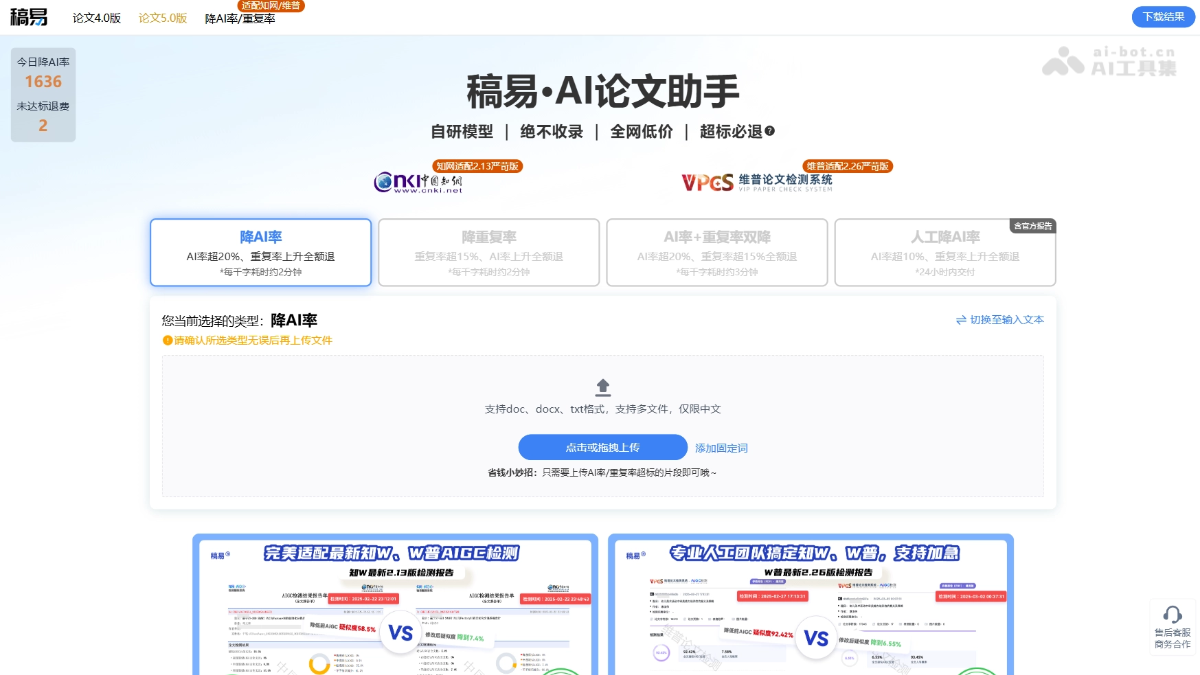Click the CNKI 中国知网 logo
1200x675 pixels.
[x=420, y=184]
